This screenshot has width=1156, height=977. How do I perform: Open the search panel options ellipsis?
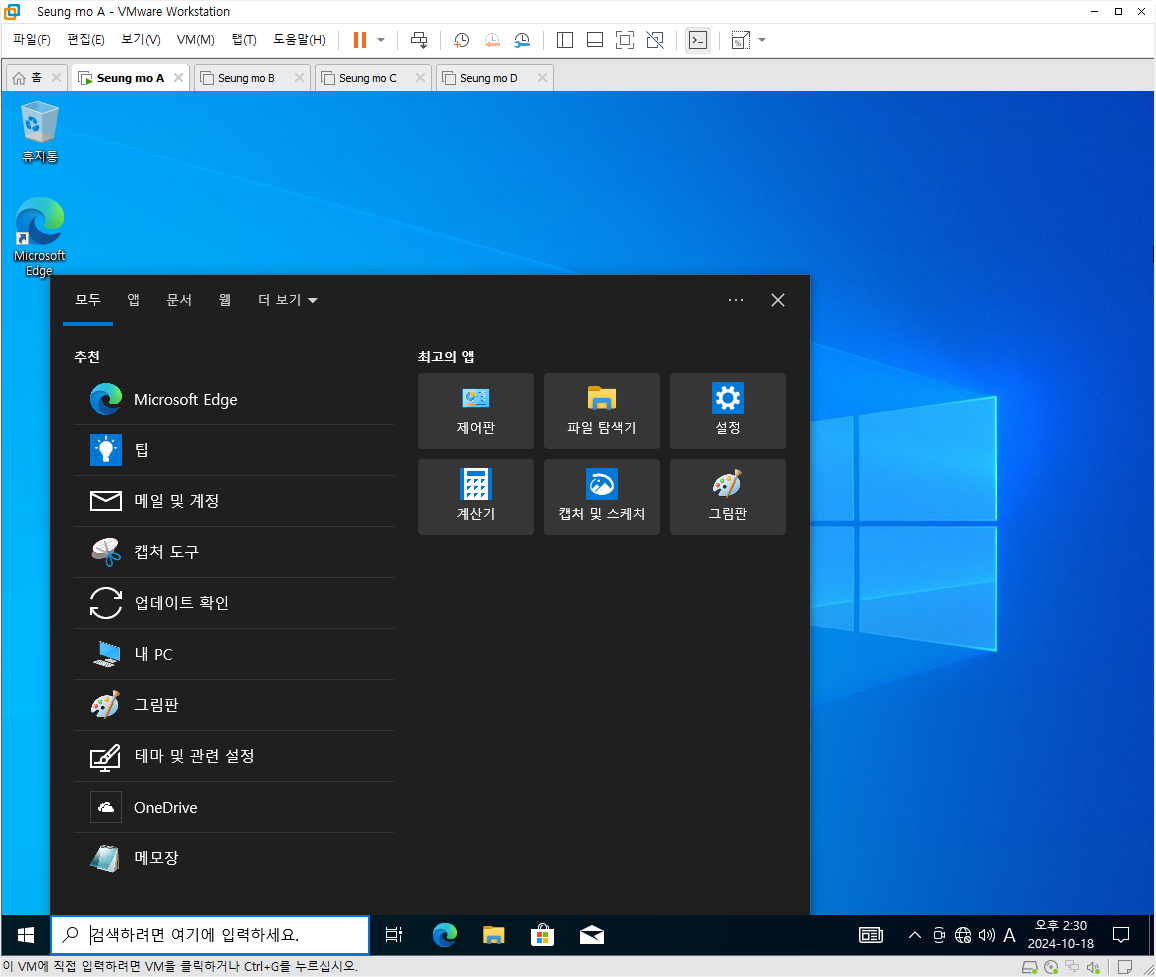coord(736,300)
